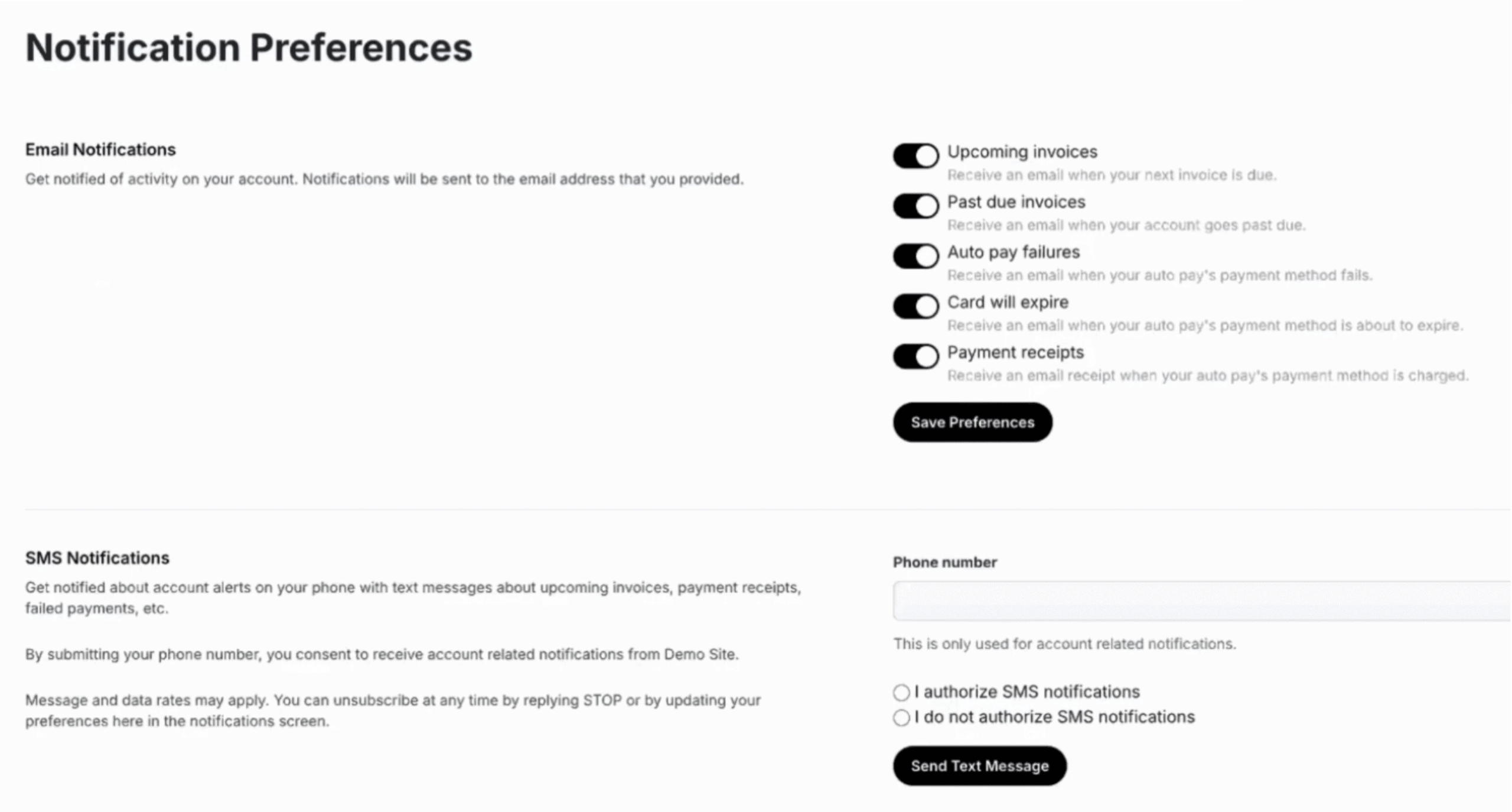Click the SMS Notifications section heading
This screenshot has height=812, width=1512.
[97, 558]
